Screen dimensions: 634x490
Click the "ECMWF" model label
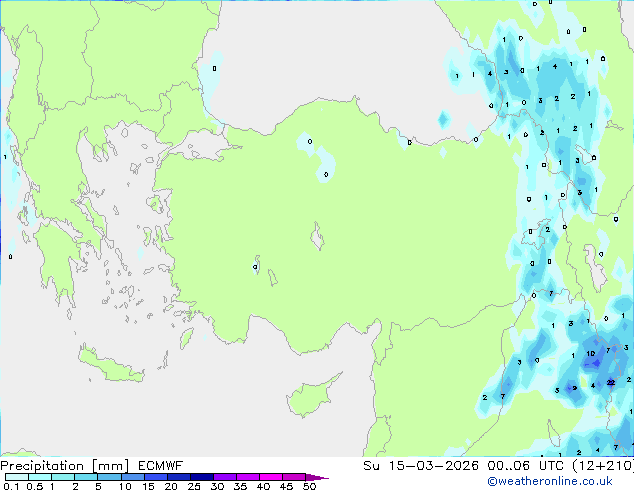click(x=161, y=466)
